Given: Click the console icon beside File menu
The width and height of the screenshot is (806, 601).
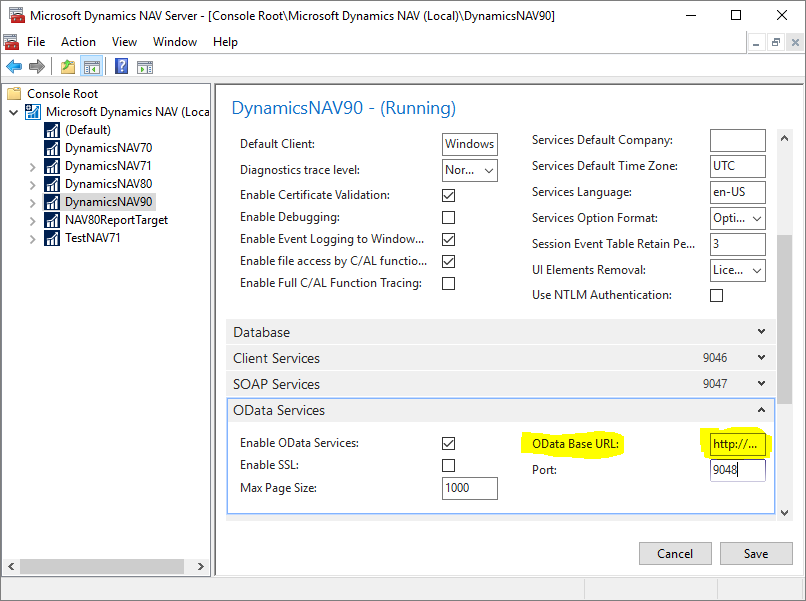Looking at the screenshot, I should click(x=11, y=42).
